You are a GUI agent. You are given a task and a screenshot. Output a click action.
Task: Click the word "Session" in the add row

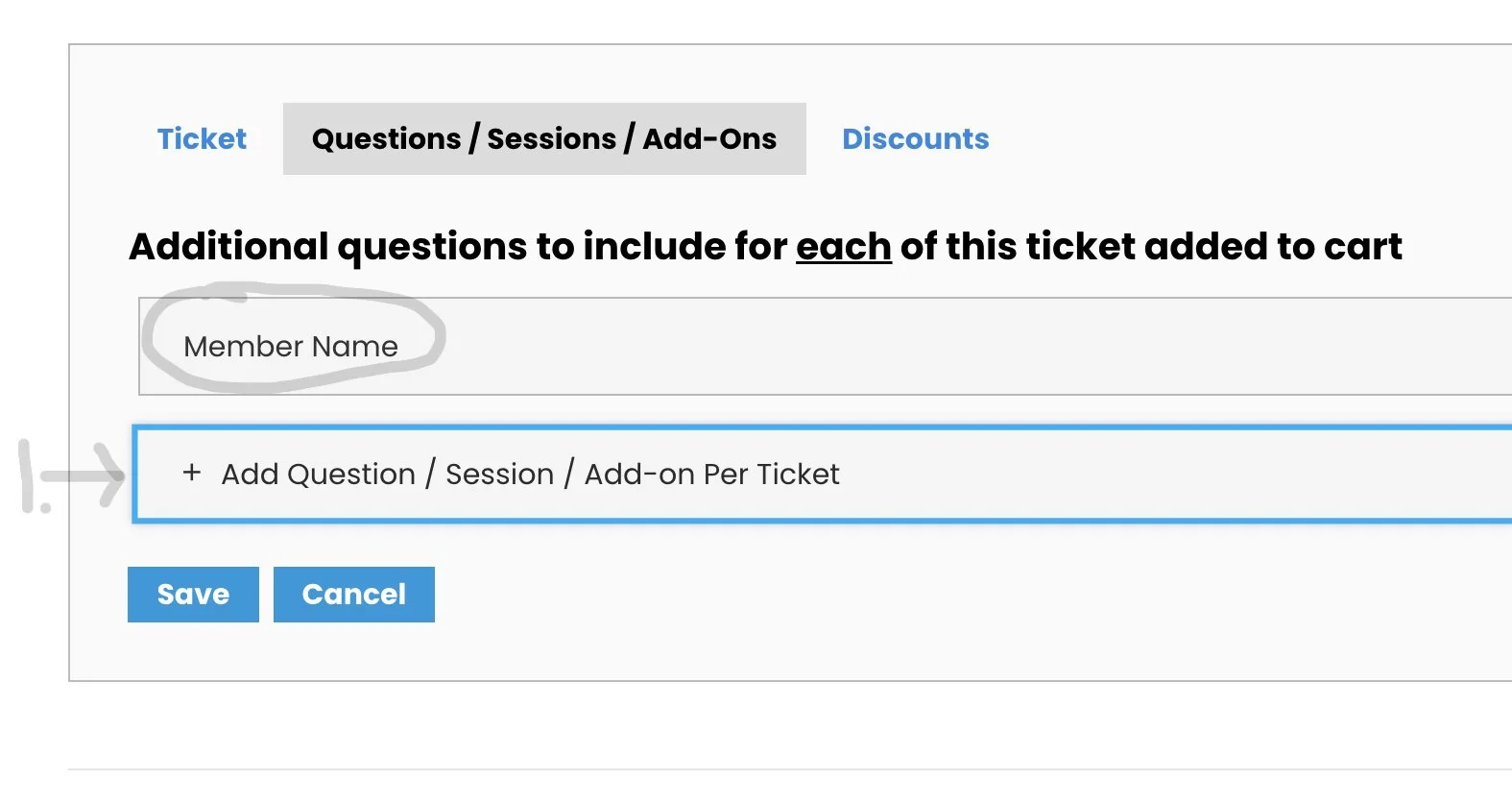pyautogui.click(x=499, y=475)
